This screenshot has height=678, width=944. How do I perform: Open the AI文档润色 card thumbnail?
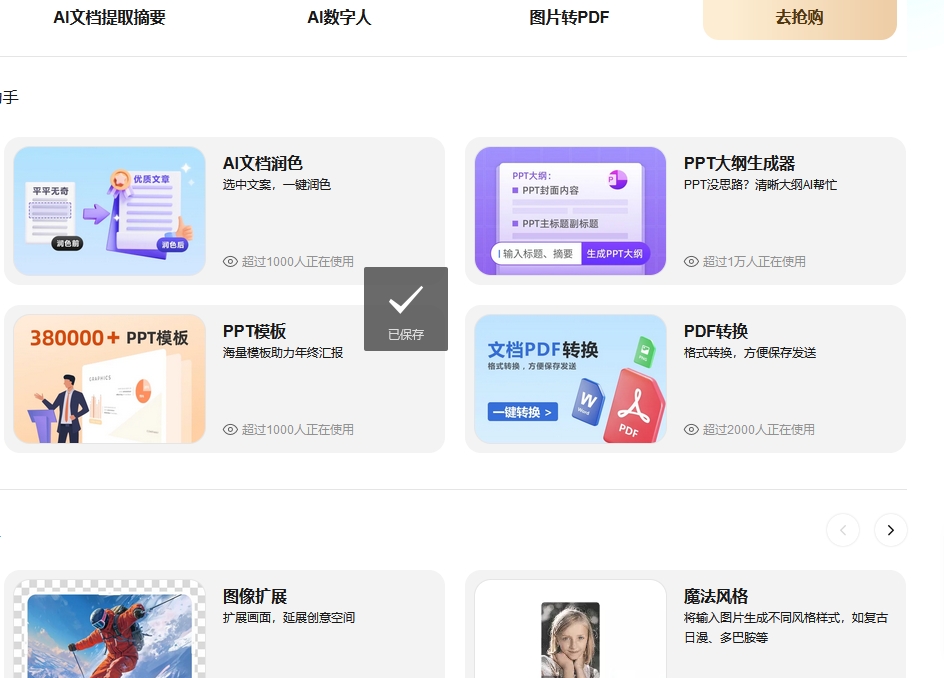[x=110, y=211]
